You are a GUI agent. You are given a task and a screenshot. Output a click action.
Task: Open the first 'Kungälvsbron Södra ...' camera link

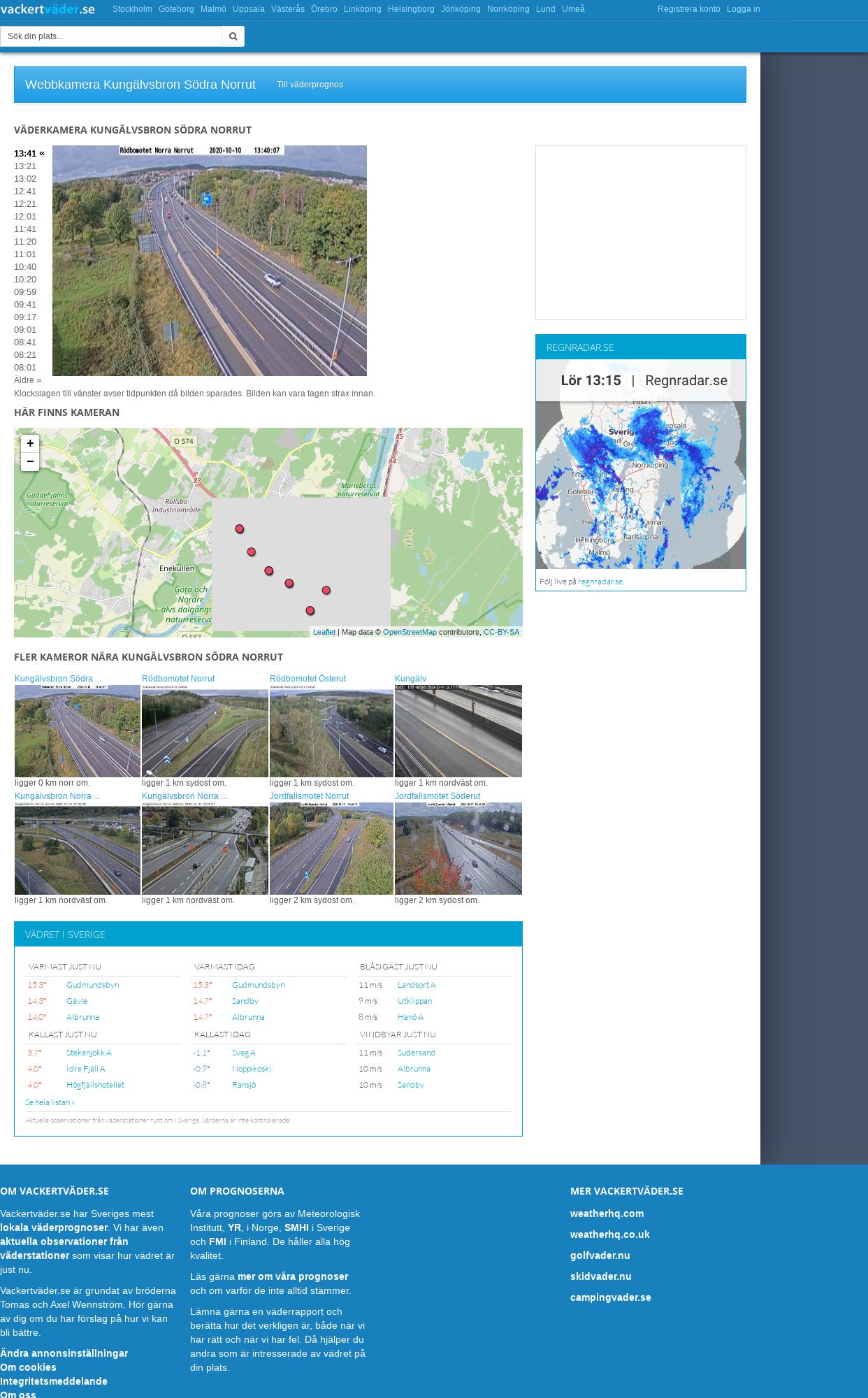[58, 679]
